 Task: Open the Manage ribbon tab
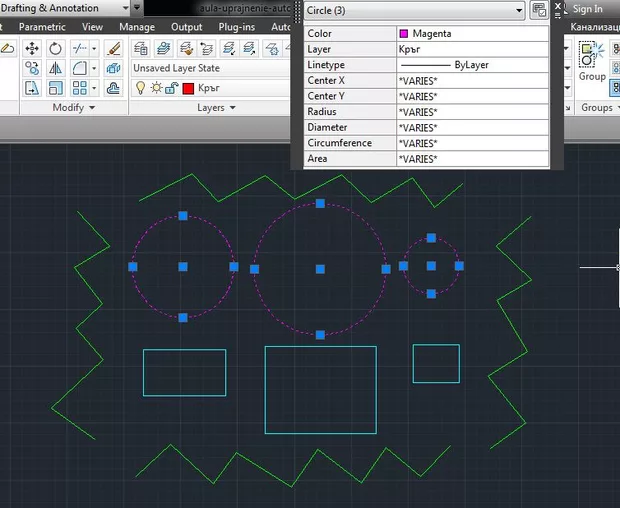coord(137,27)
